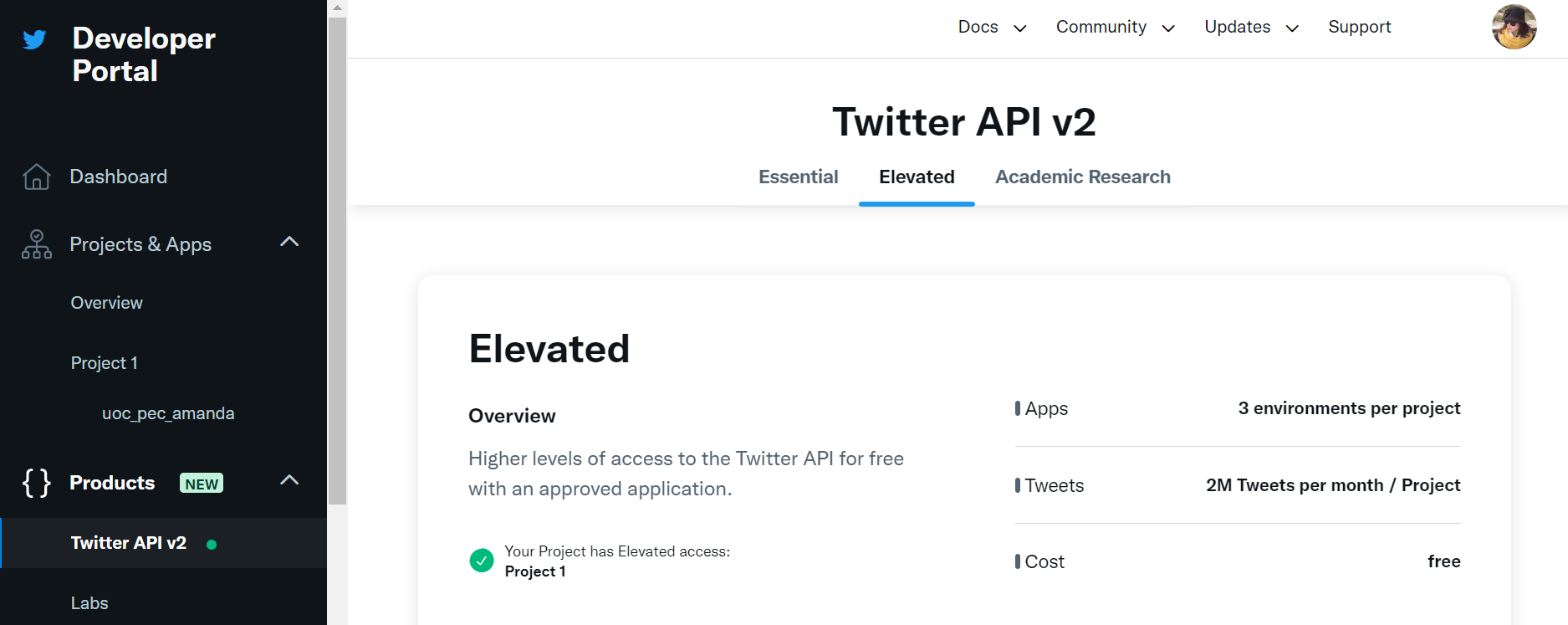1568x625 pixels.
Task: Click the green Elevated access checkmark
Action: coord(482,561)
